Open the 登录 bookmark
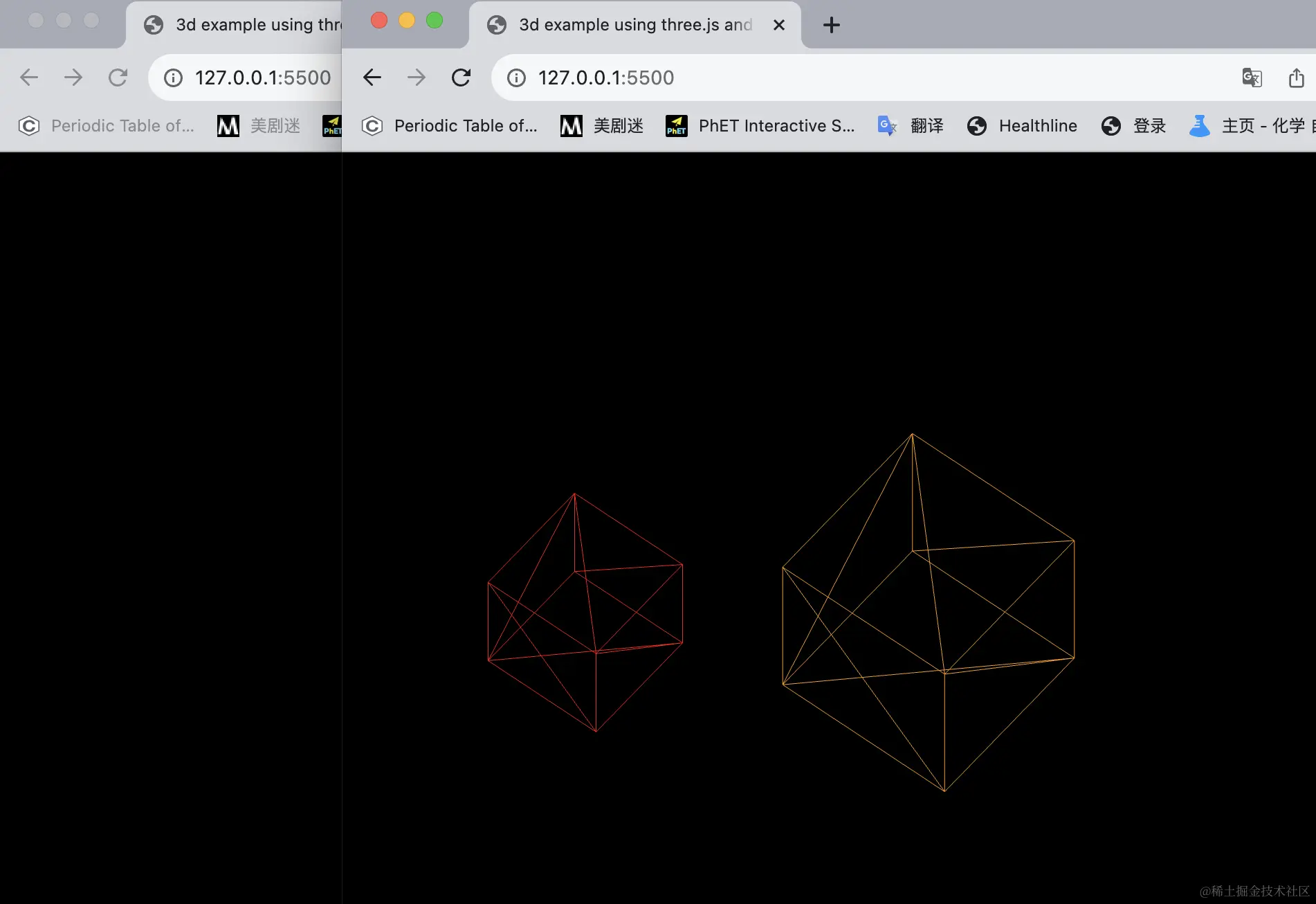 pyautogui.click(x=1133, y=126)
